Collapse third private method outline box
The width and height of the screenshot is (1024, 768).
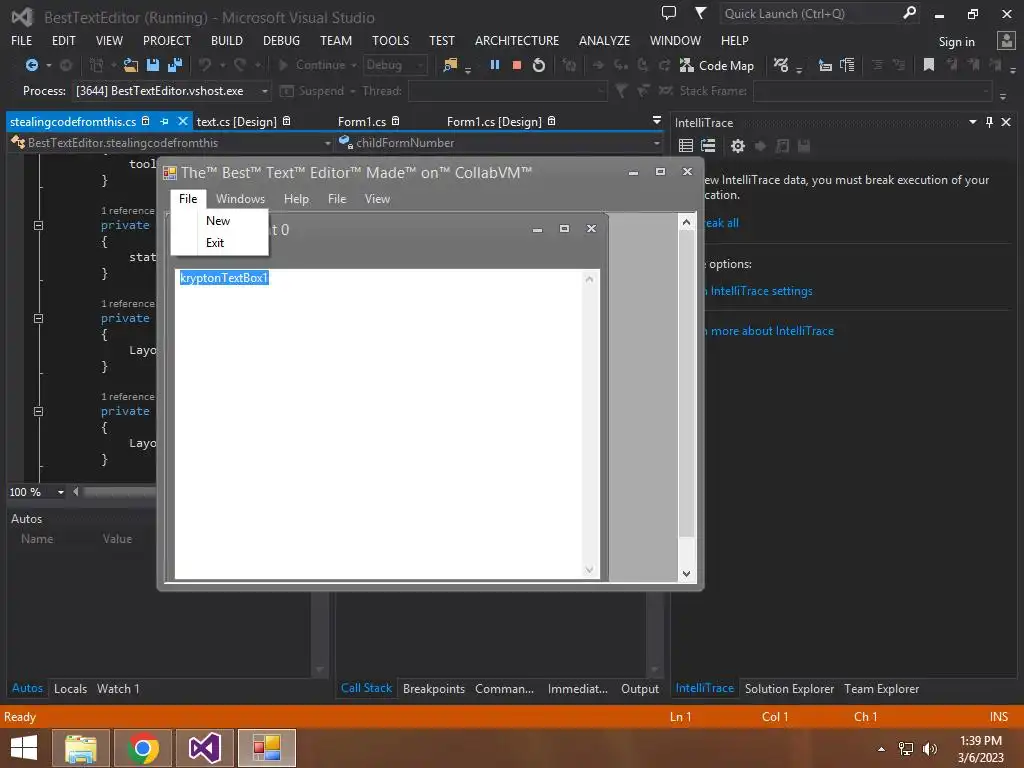(x=39, y=411)
